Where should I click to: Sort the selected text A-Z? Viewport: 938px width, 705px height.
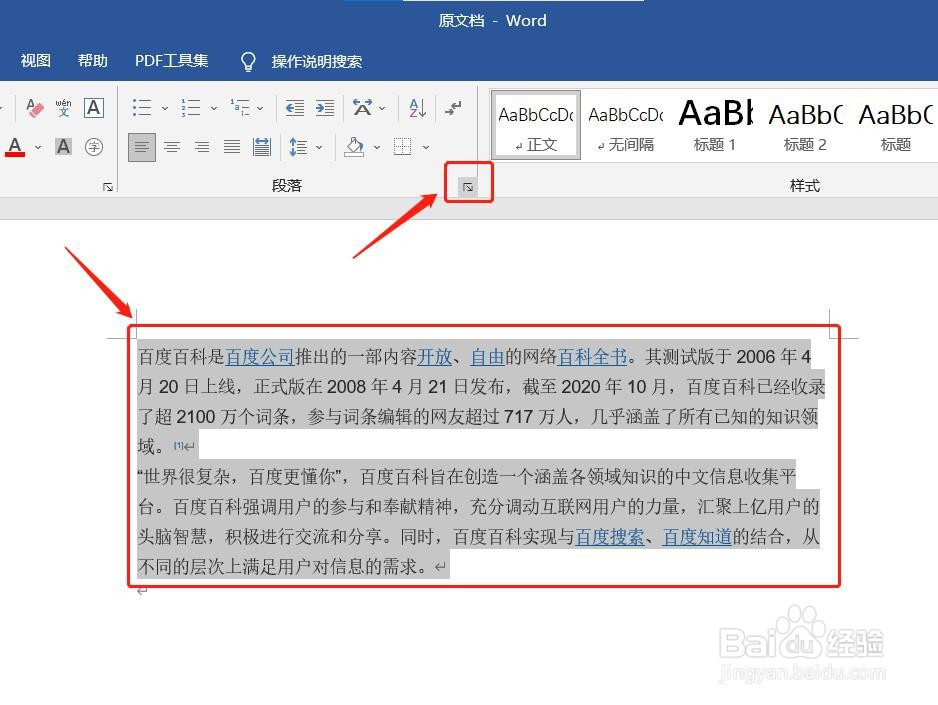(418, 108)
